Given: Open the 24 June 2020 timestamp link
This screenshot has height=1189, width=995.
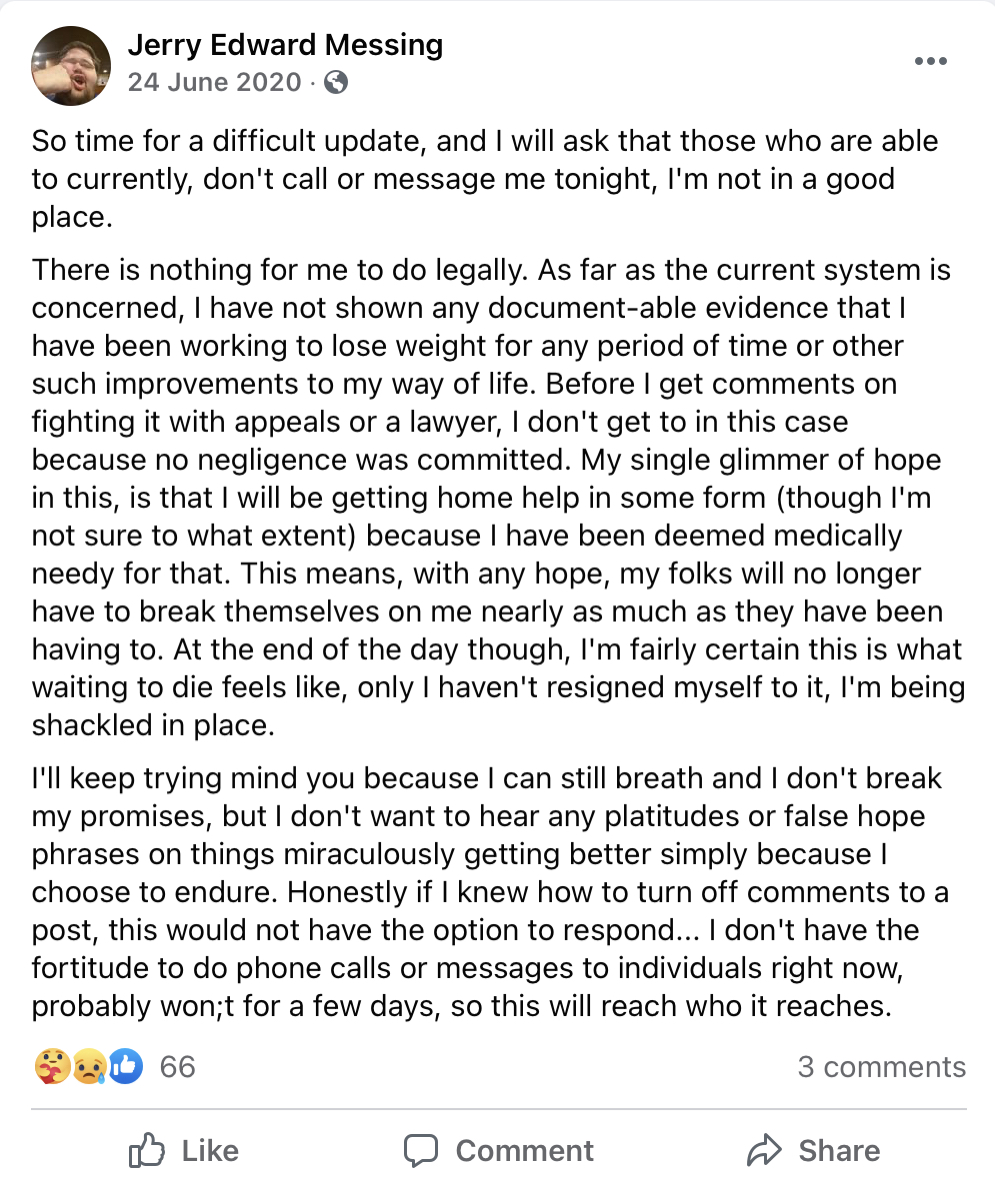Looking at the screenshot, I should click(x=215, y=82).
